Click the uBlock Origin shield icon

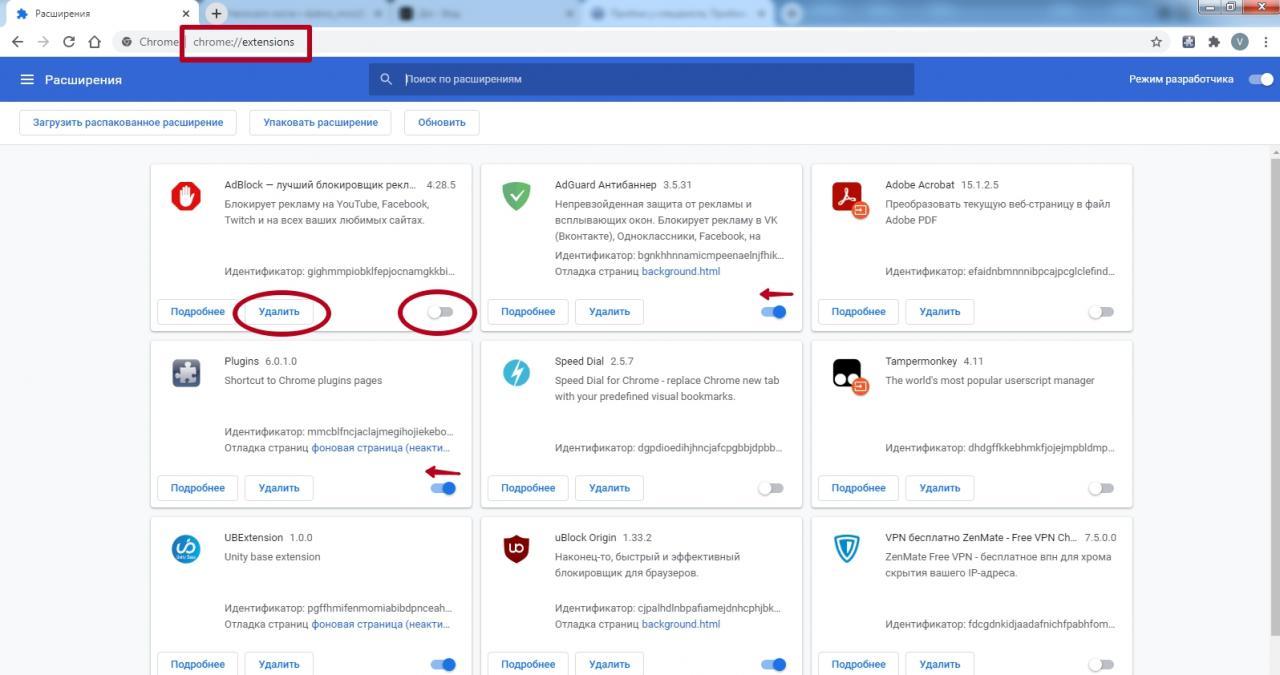tap(516, 549)
